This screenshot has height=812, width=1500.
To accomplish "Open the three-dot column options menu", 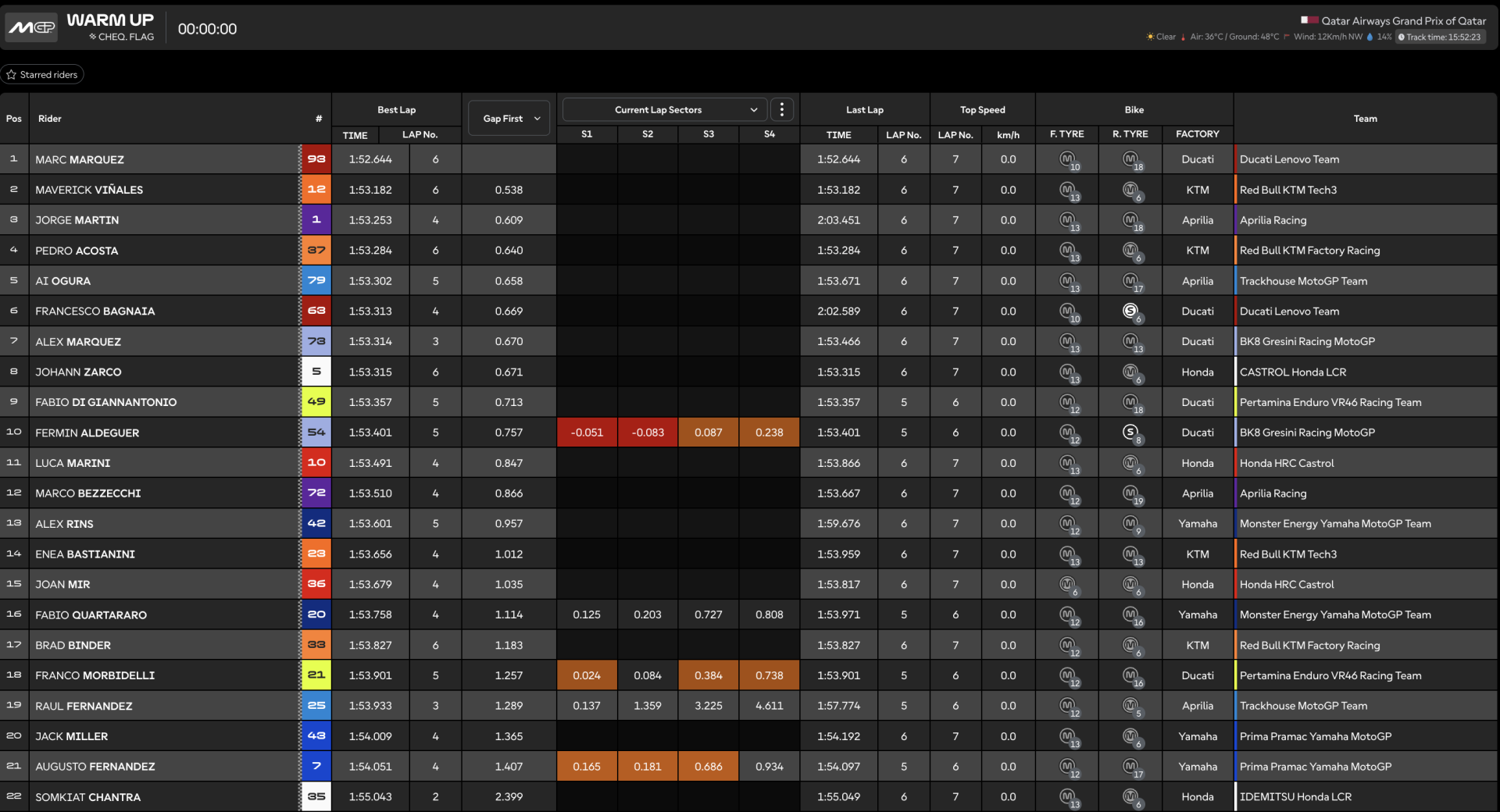I will pos(782,110).
